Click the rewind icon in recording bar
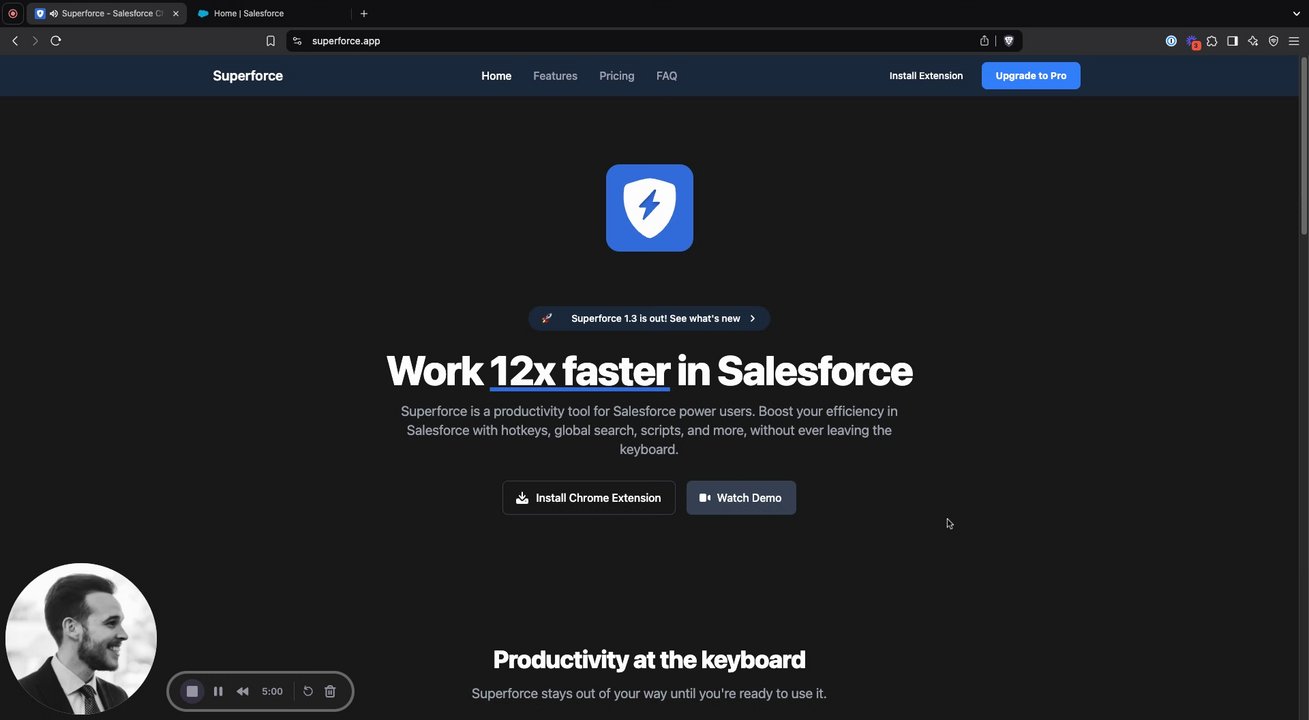The width and height of the screenshot is (1309, 720). (x=243, y=691)
